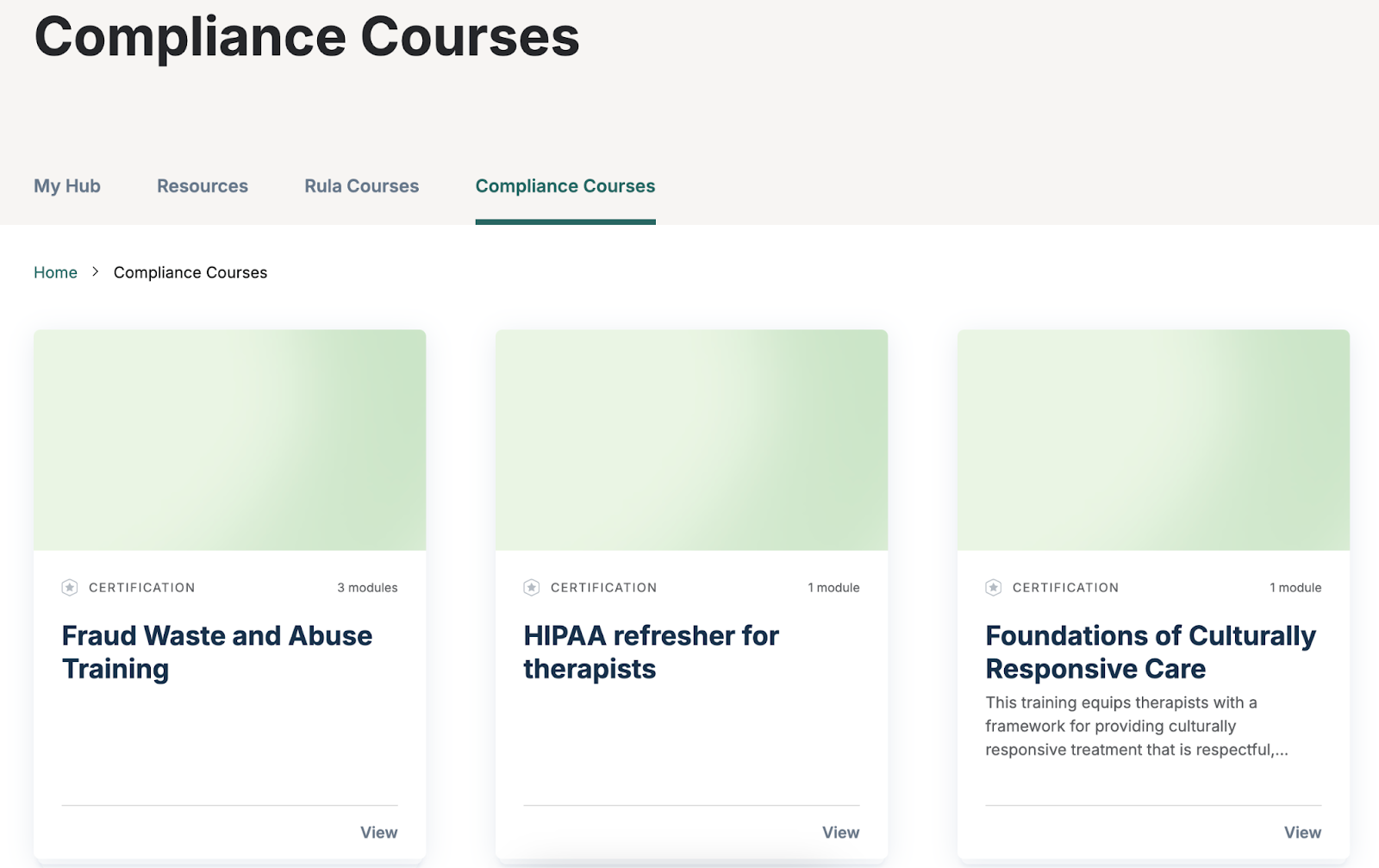Click certification badge icon on Fraud Waste card
Screen dimensions: 1379x868
tap(70, 588)
